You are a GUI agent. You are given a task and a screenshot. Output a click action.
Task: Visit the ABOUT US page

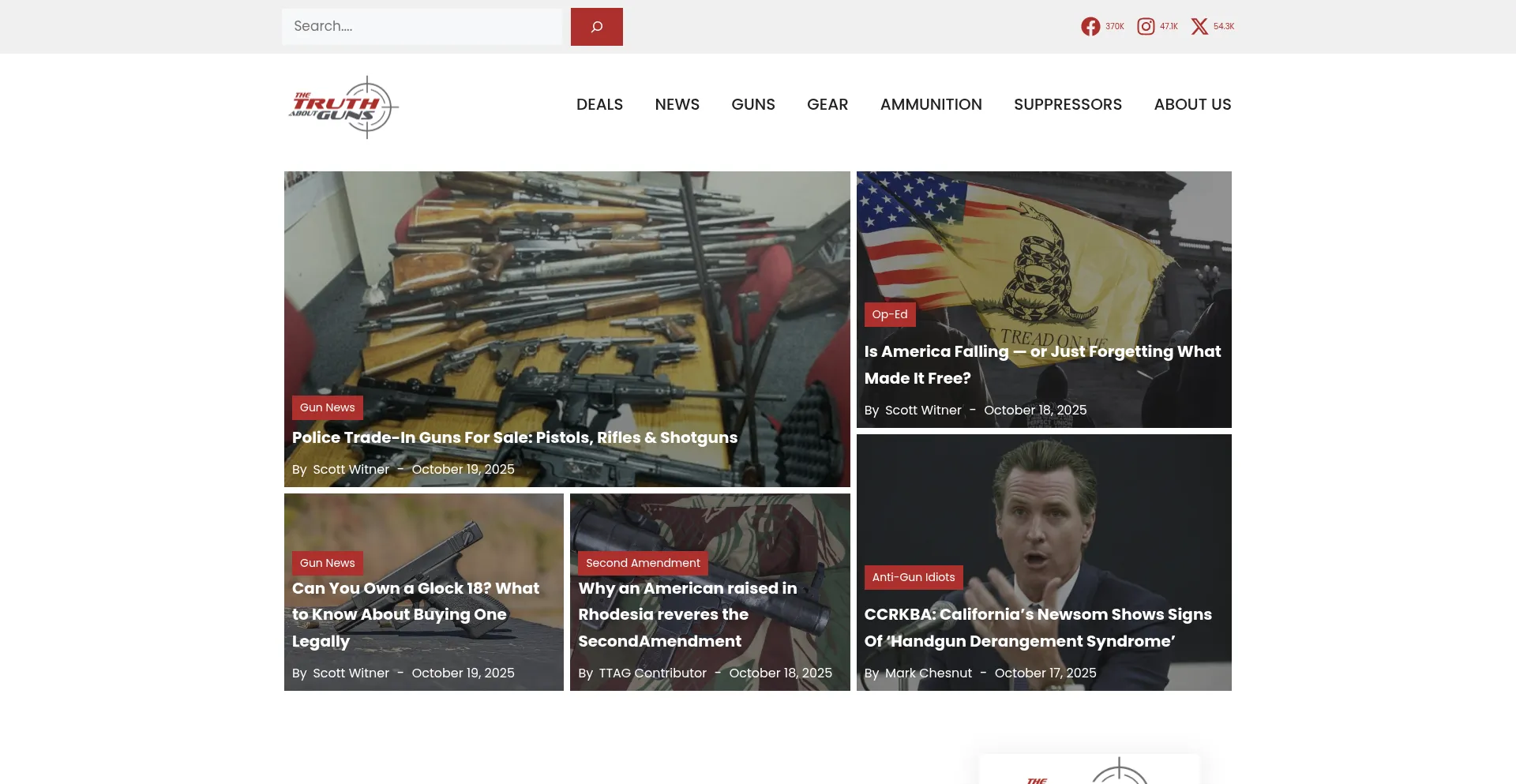coord(1192,105)
